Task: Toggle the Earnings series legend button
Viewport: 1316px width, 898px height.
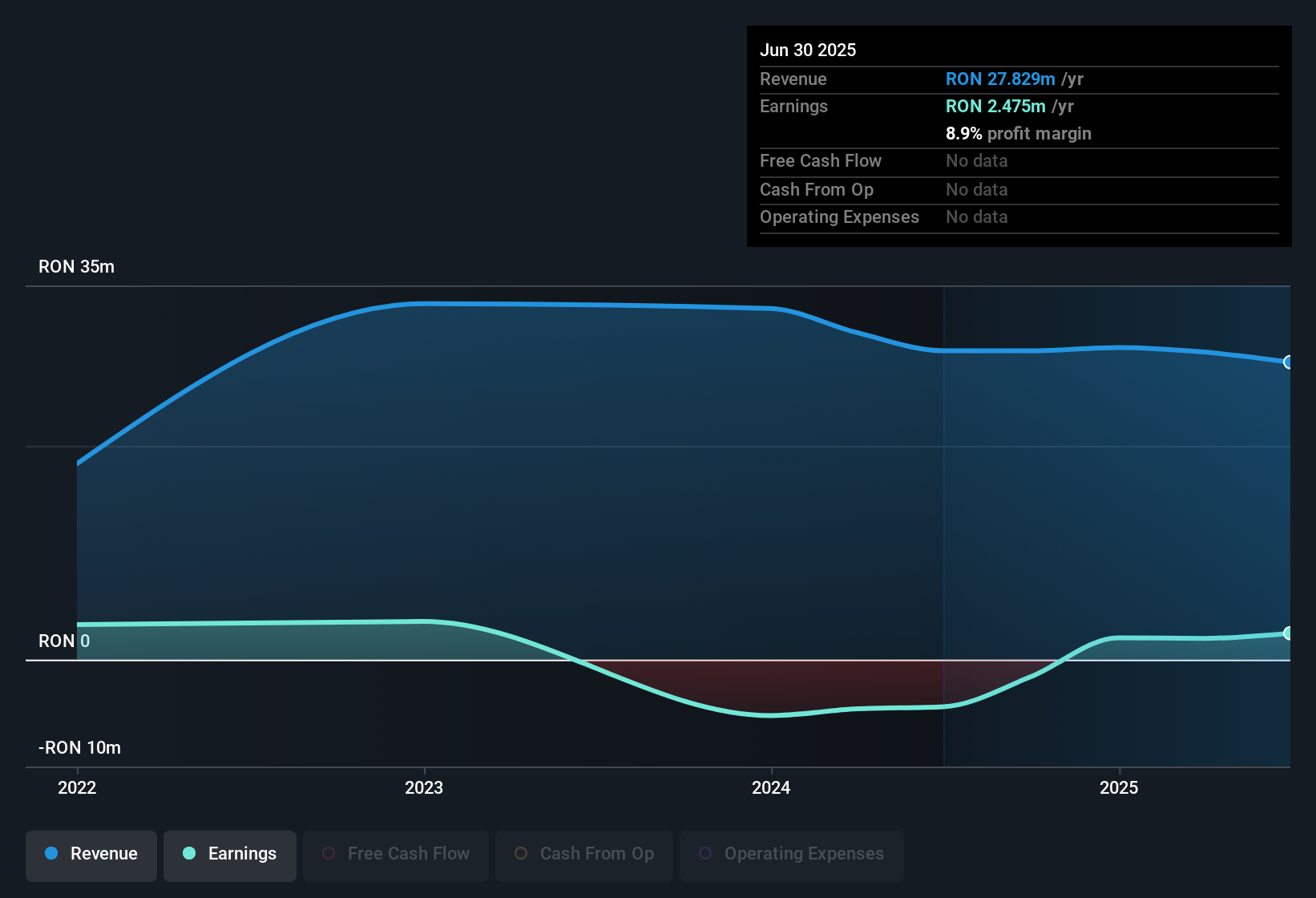Action: coord(230,856)
